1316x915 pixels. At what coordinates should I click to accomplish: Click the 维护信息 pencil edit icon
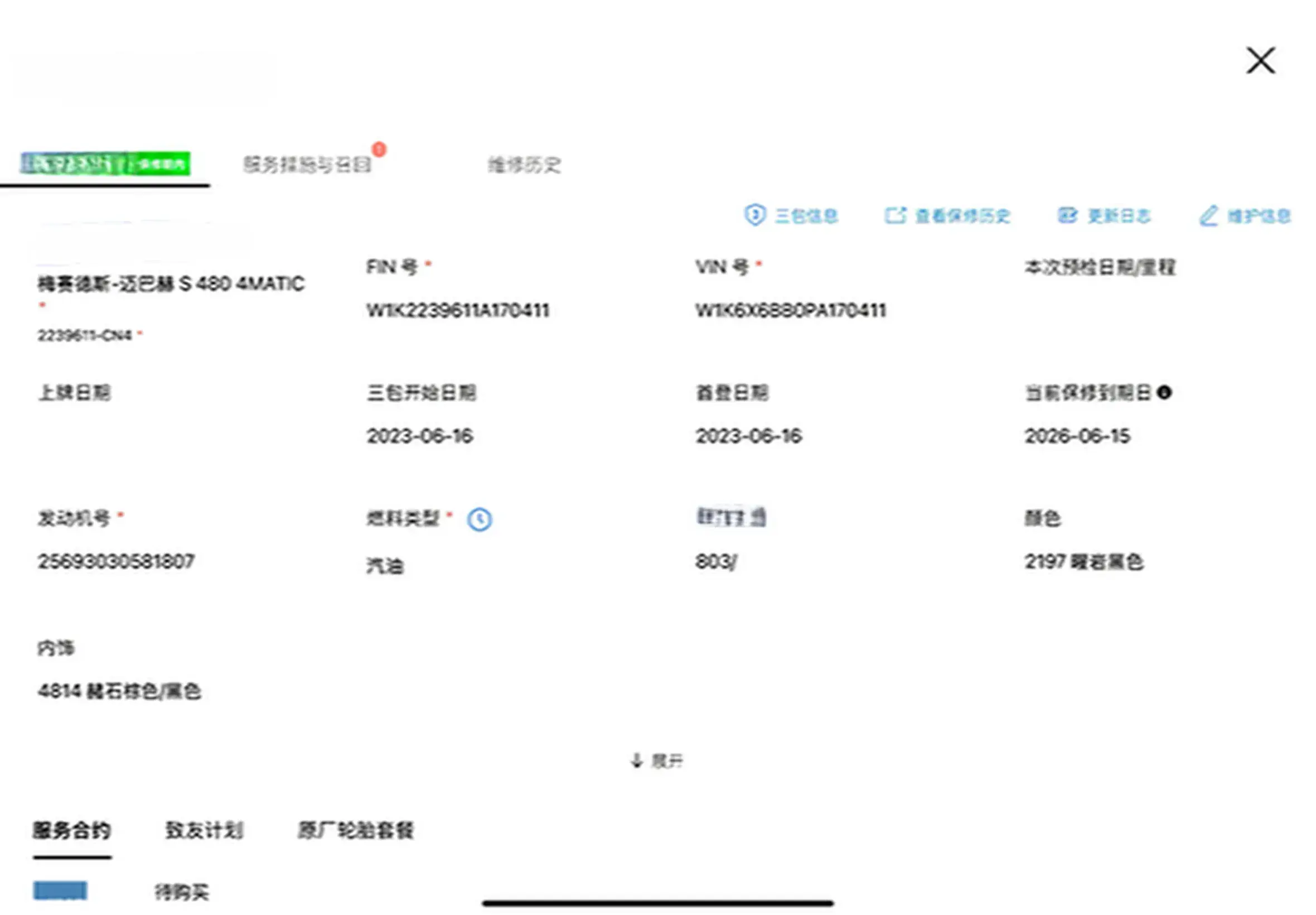click(x=1208, y=215)
